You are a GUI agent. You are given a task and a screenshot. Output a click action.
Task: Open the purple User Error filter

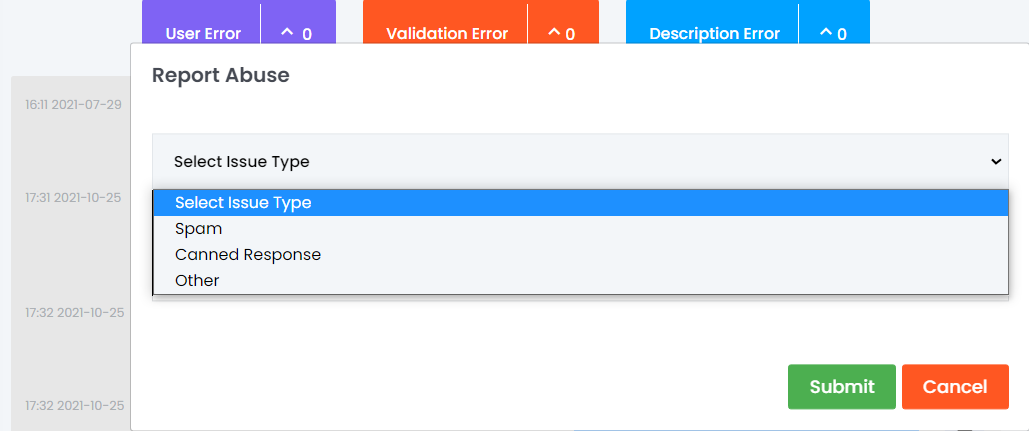[203, 33]
